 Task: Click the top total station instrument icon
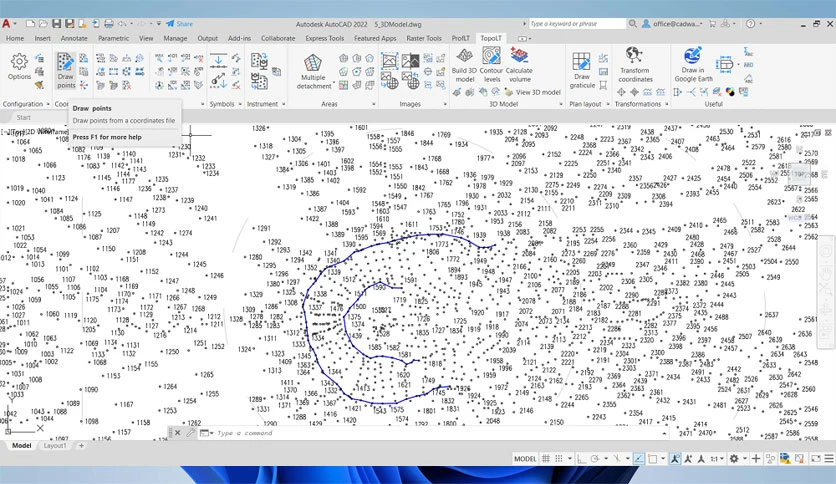click(259, 61)
